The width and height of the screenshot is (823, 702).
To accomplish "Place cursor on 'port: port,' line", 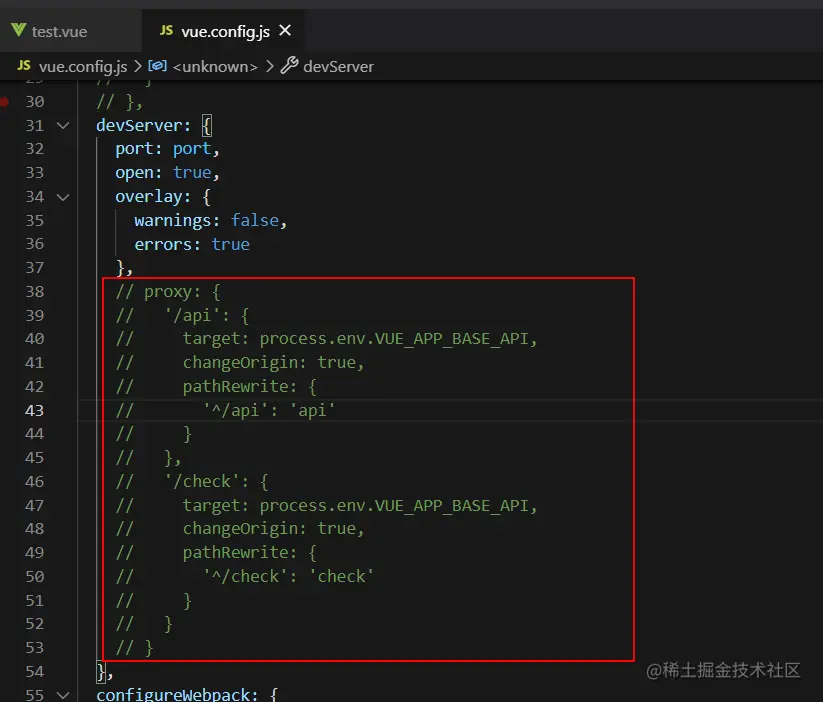I will [167, 149].
